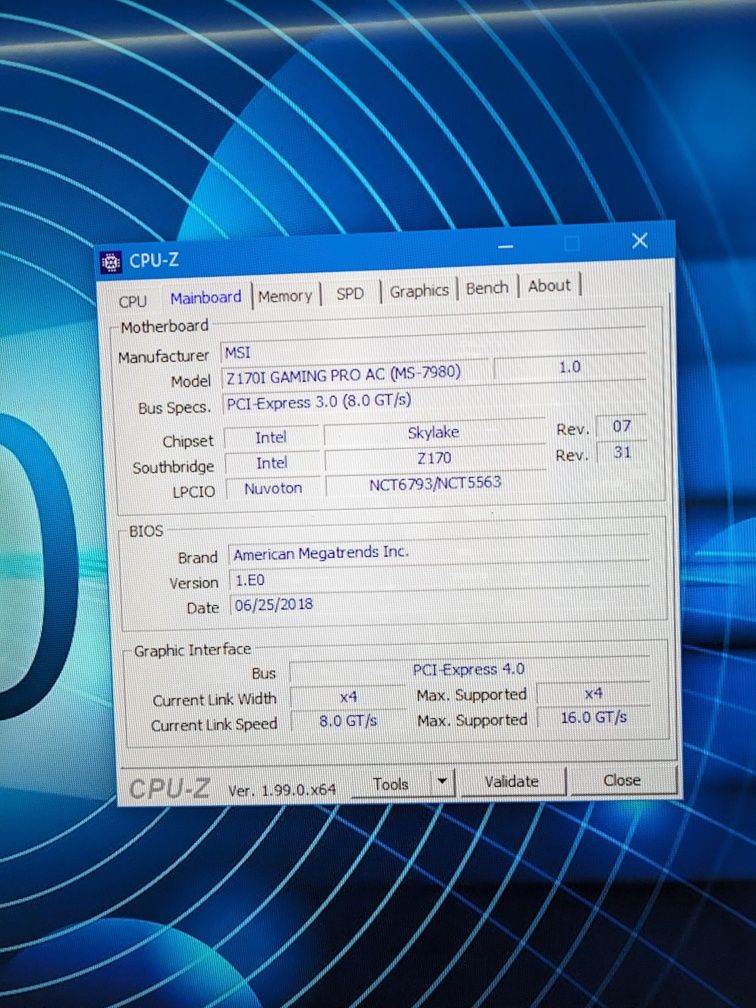
Task: Click the model revision 1.0 field
Action: (x=570, y=367)
